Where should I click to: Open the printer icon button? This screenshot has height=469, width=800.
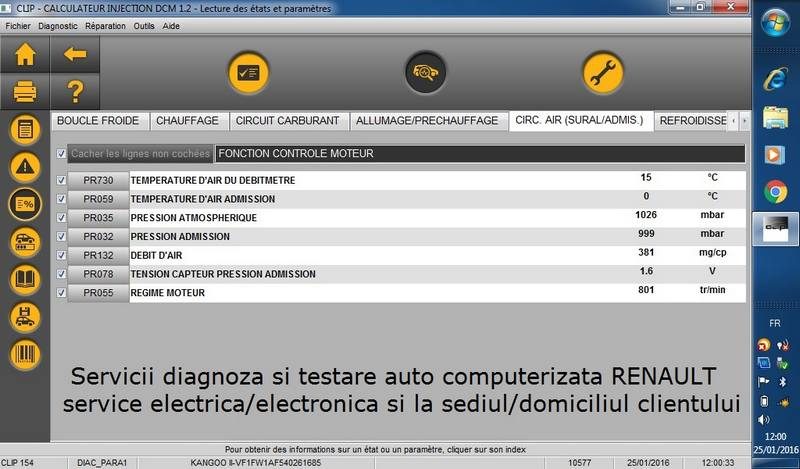[x=23, y=94]
